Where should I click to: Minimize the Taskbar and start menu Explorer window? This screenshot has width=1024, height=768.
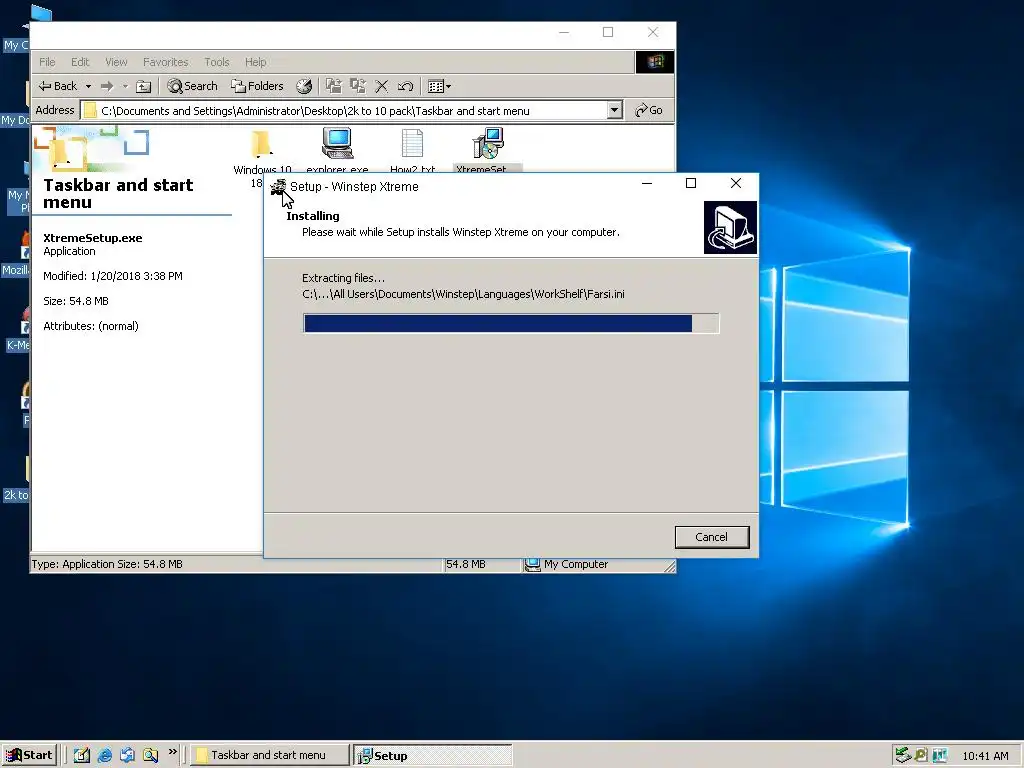(564, 32)
